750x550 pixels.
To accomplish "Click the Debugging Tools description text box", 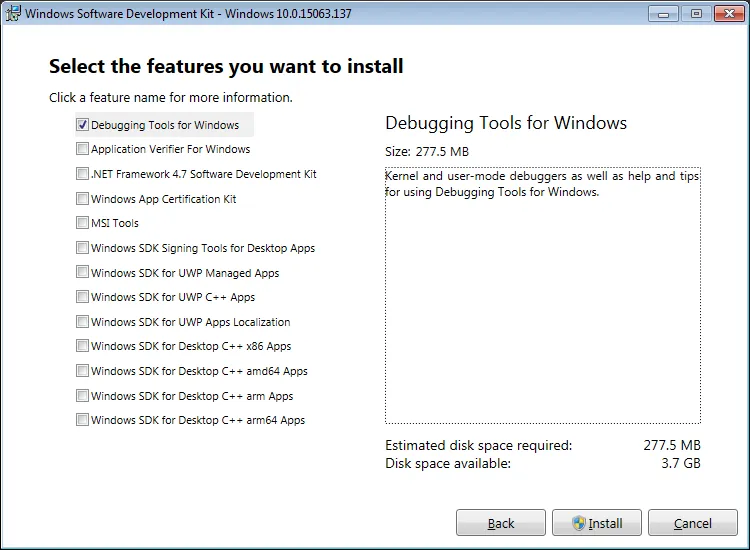I will tap(543, 295).
